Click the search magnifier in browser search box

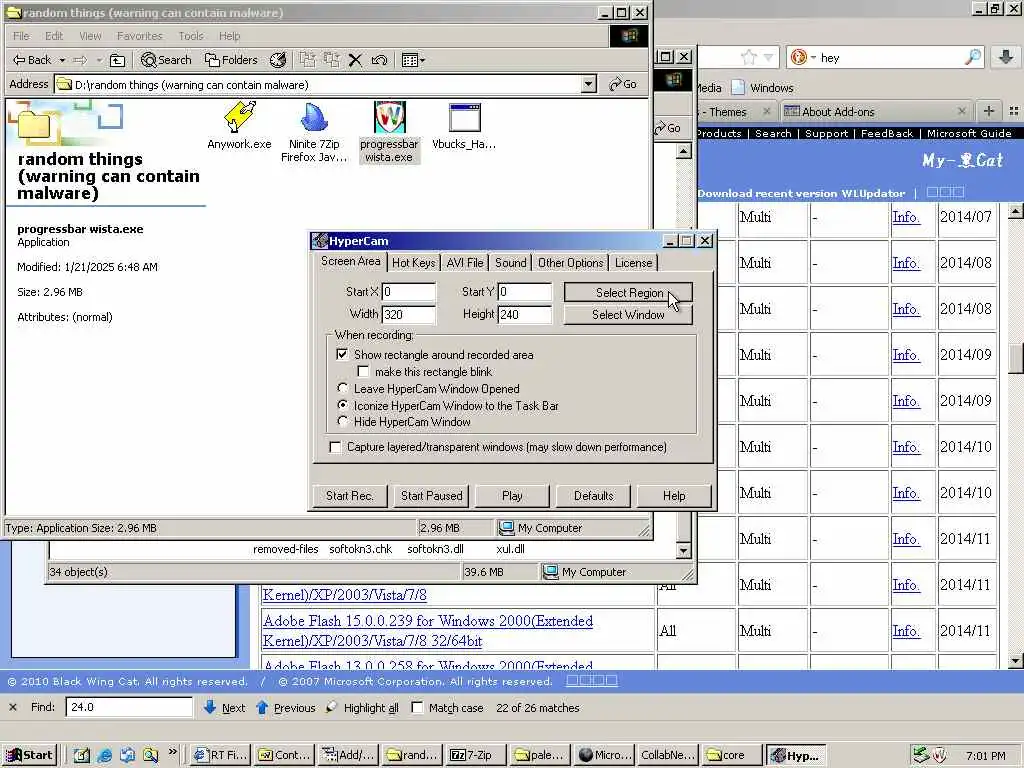click(973, 57)
